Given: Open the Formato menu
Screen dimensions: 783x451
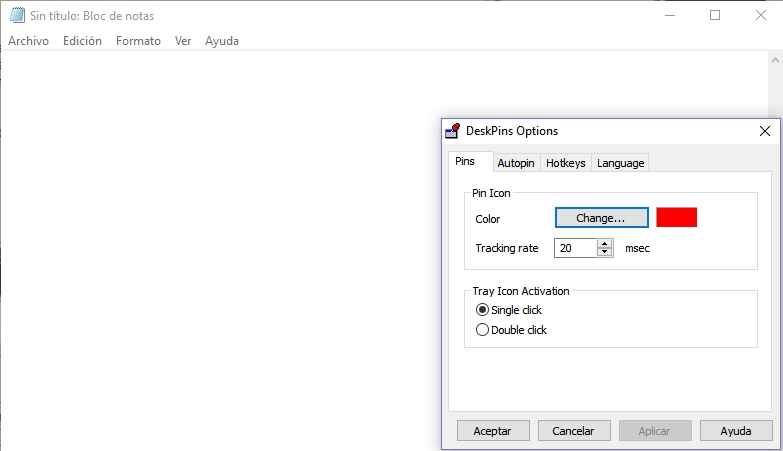Looking at the screenshot, I should (x=138, y=41).
